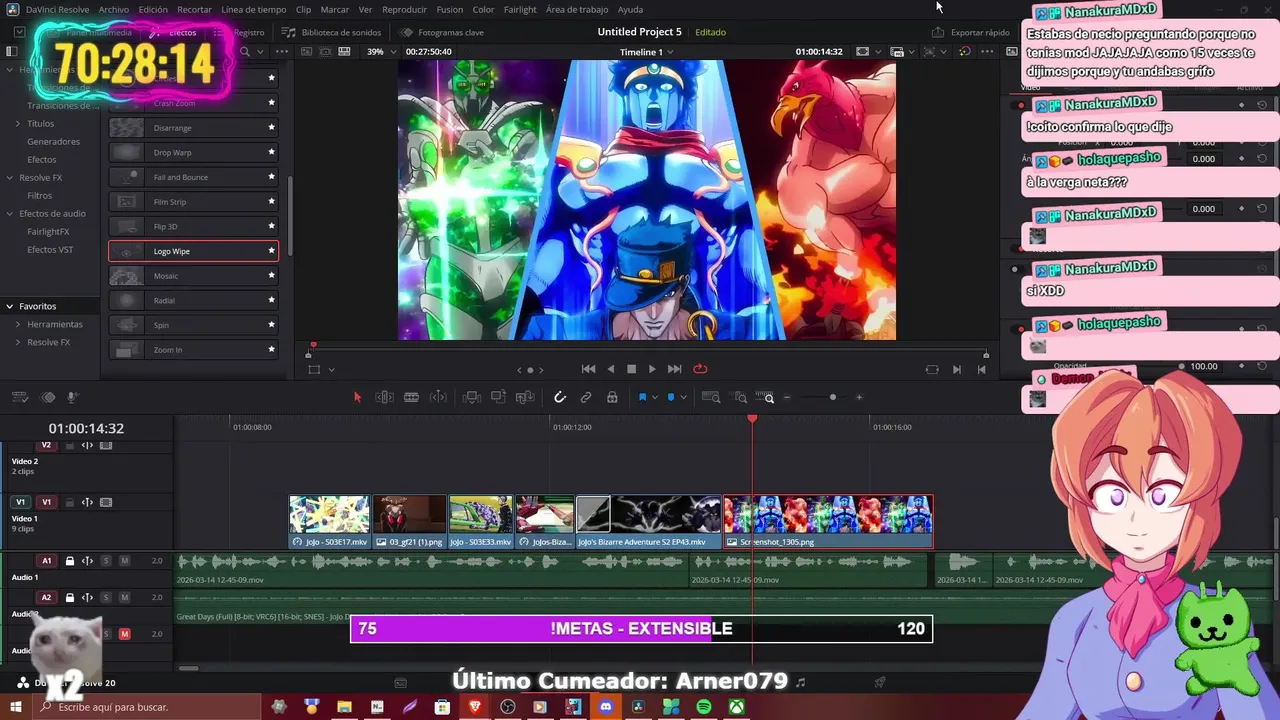Select Film Strip transition
The width and height of the screenshot is (1280, 720).
[193, 202]
